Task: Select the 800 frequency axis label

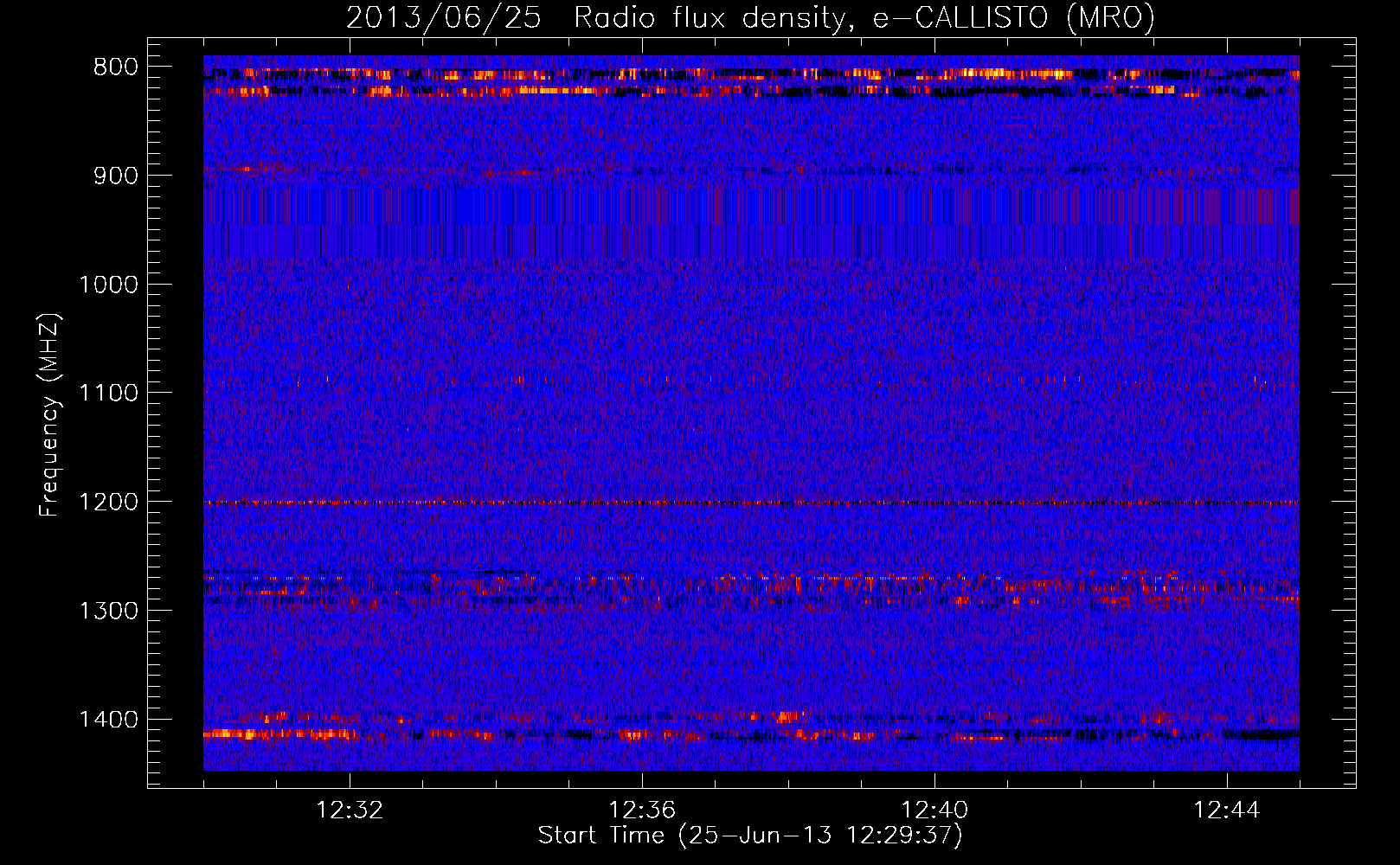Action: [x=116, y=67]
